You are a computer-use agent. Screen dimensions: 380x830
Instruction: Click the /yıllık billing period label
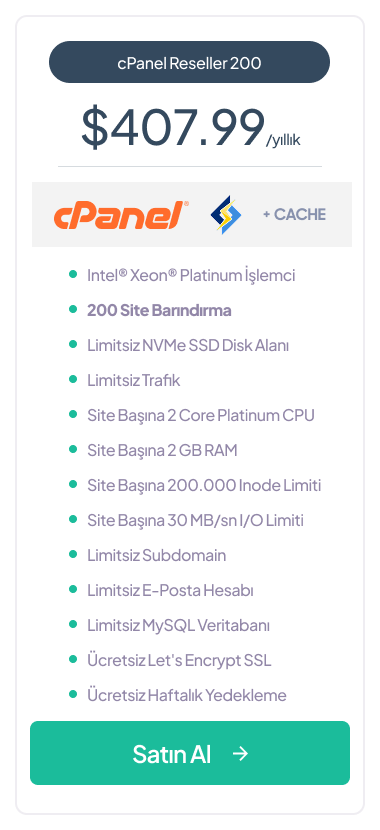pos(284,140)
